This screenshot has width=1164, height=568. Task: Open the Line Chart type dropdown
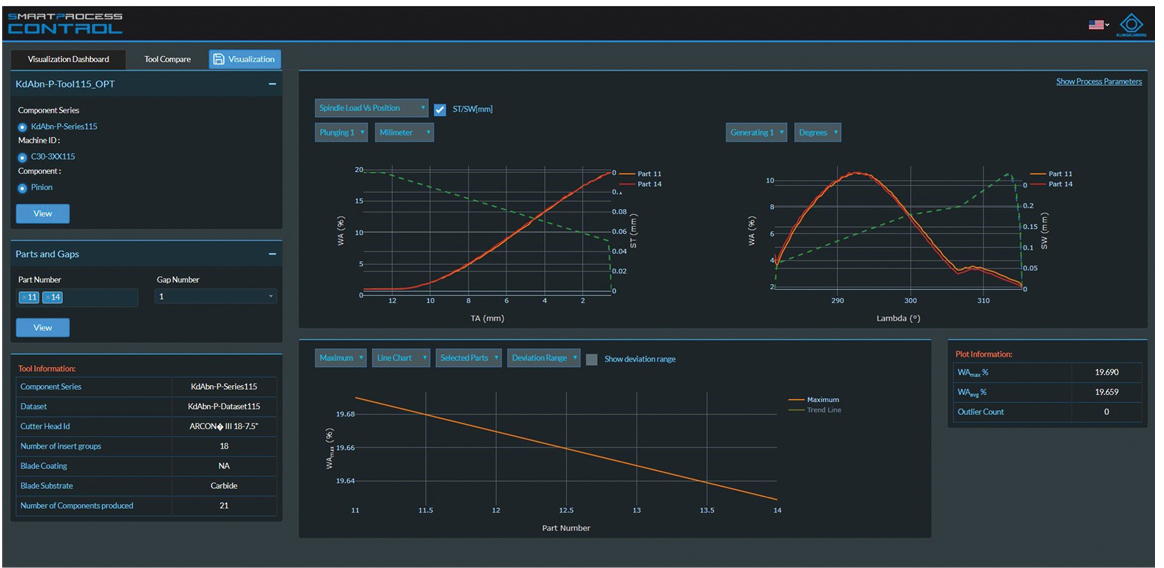pos(401,358)
